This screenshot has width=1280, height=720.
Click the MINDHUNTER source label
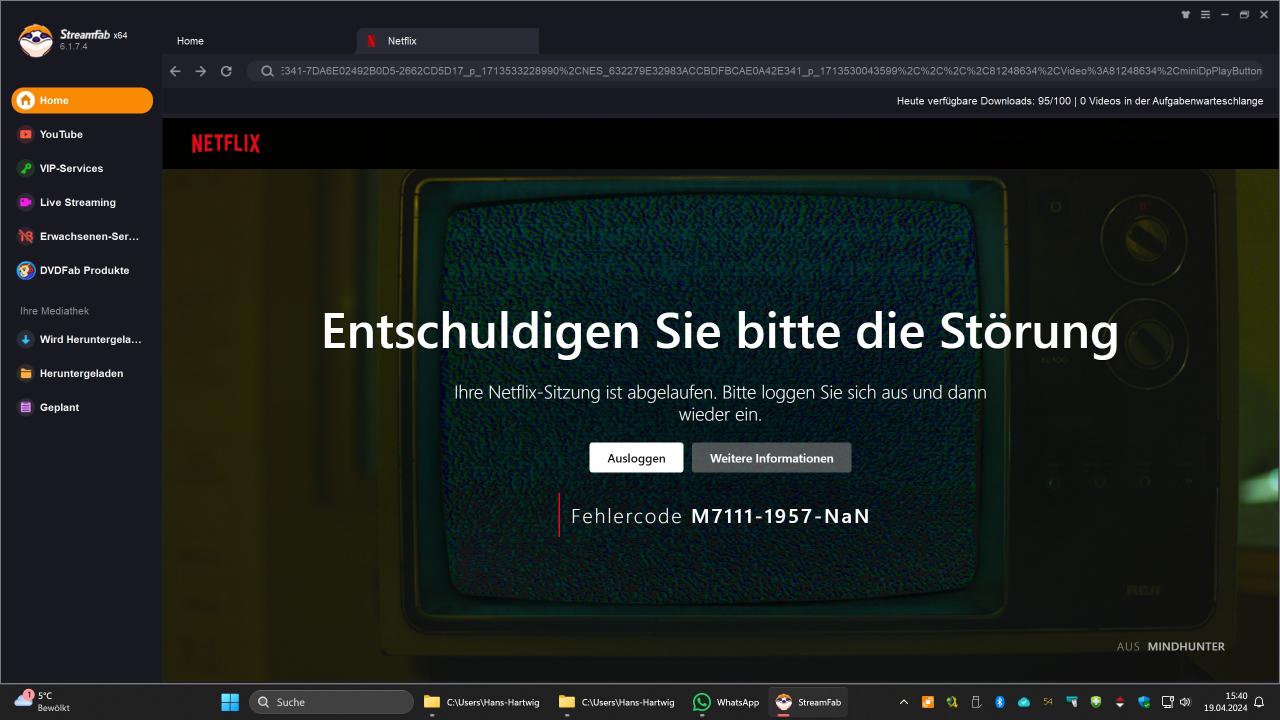pos(1186,647)
